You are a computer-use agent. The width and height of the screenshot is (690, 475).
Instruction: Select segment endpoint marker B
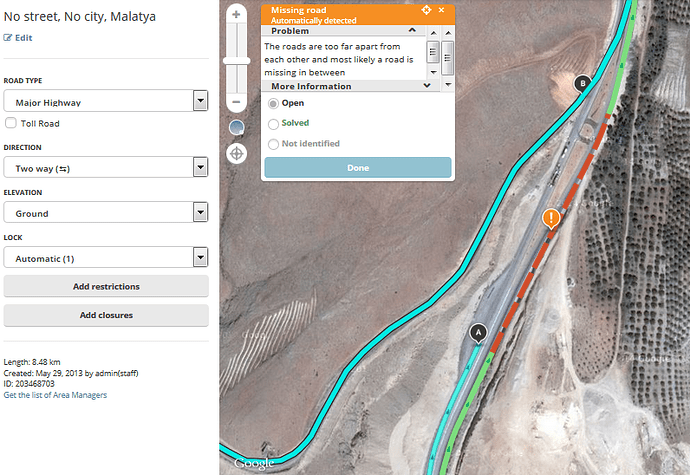[x=583, y=84]
